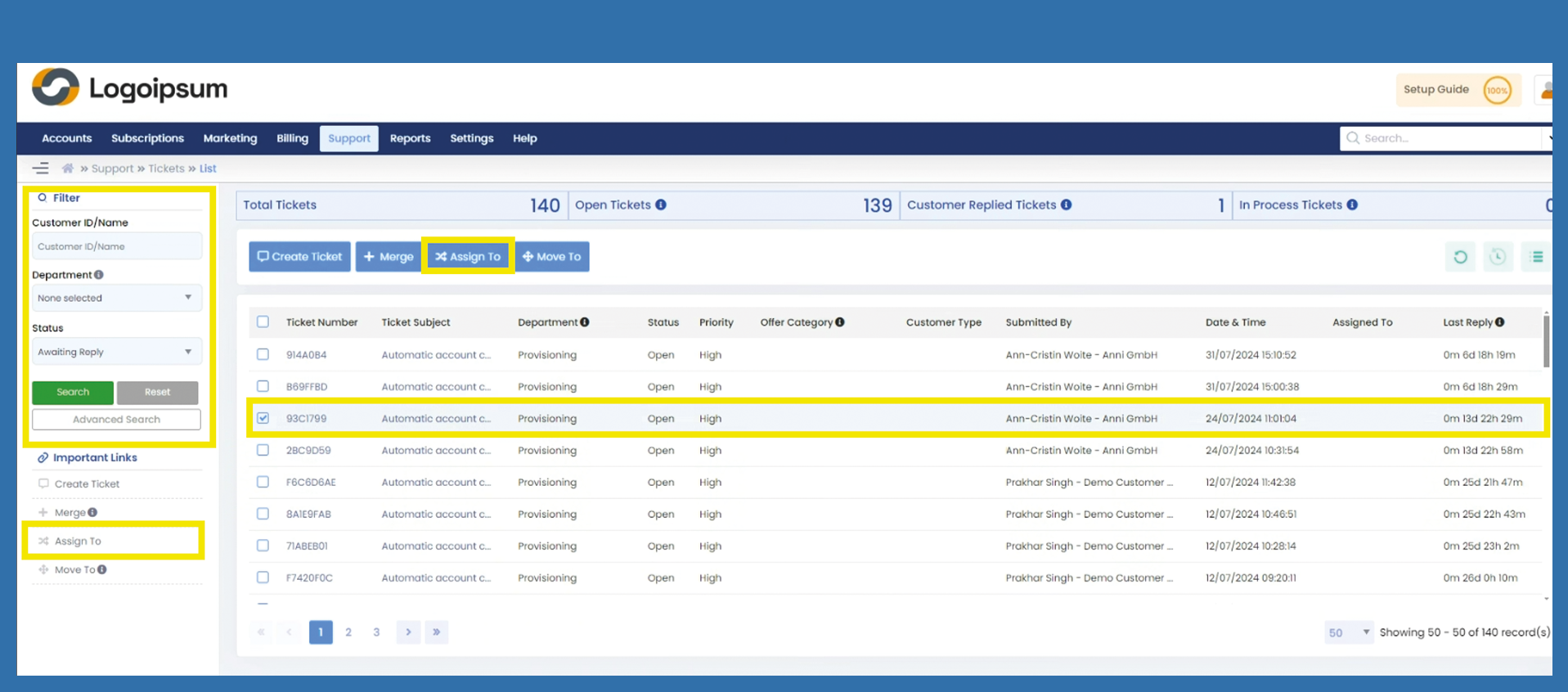
Task: Open the Department dropdown in the filter
Action: click(x=116, y=298)
